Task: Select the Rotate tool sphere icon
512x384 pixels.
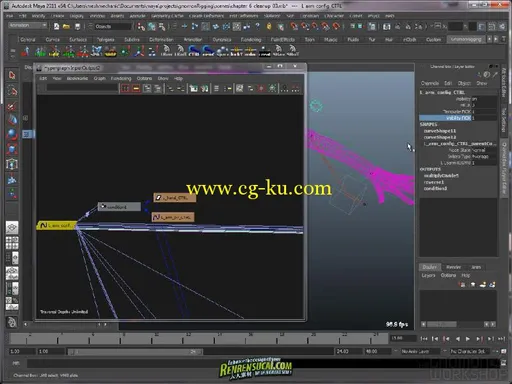Action: click(12, 134)
